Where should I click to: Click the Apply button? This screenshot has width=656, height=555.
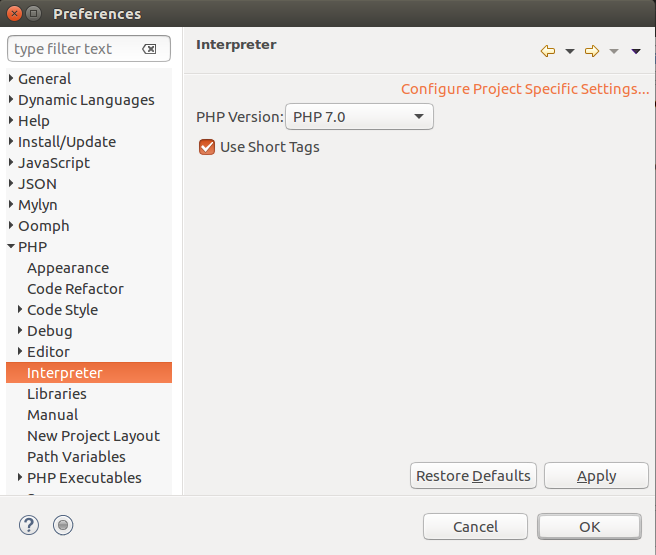596,476
